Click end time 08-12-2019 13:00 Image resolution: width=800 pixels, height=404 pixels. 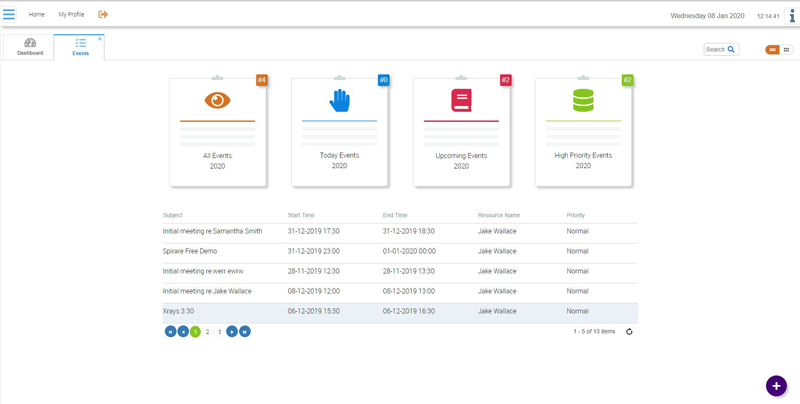pyautogui.click(x=409, y=291)
